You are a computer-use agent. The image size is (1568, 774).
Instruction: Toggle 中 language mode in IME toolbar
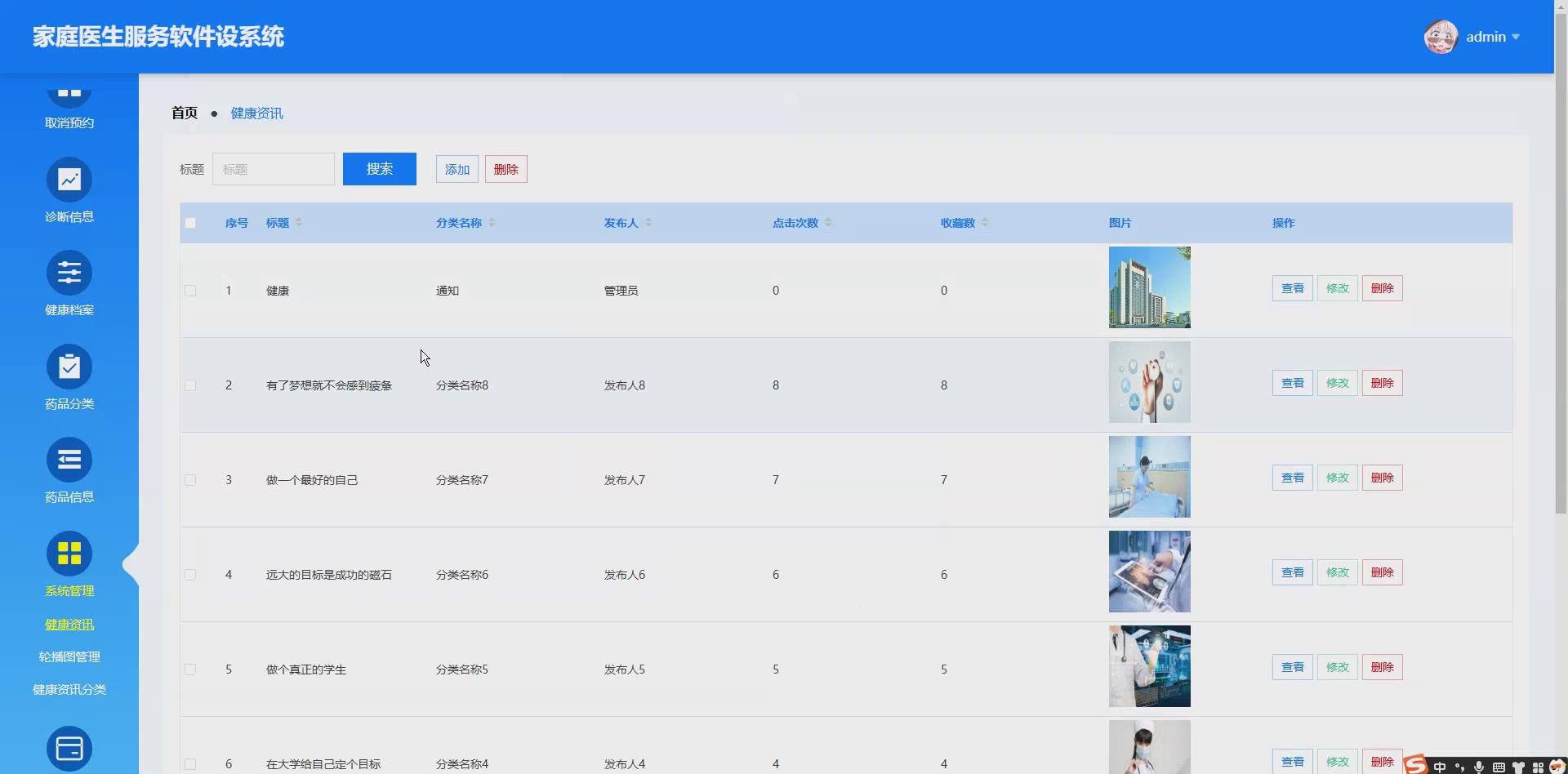click(x=1439, y=767)
